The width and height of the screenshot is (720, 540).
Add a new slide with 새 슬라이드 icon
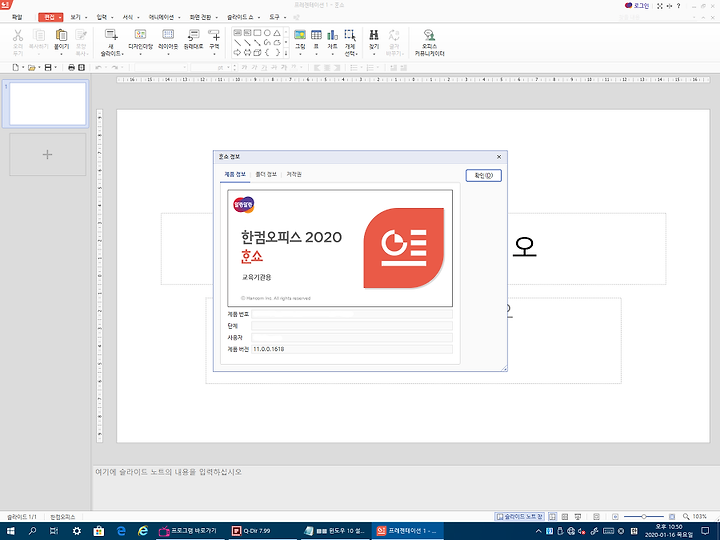click(111, 35)
